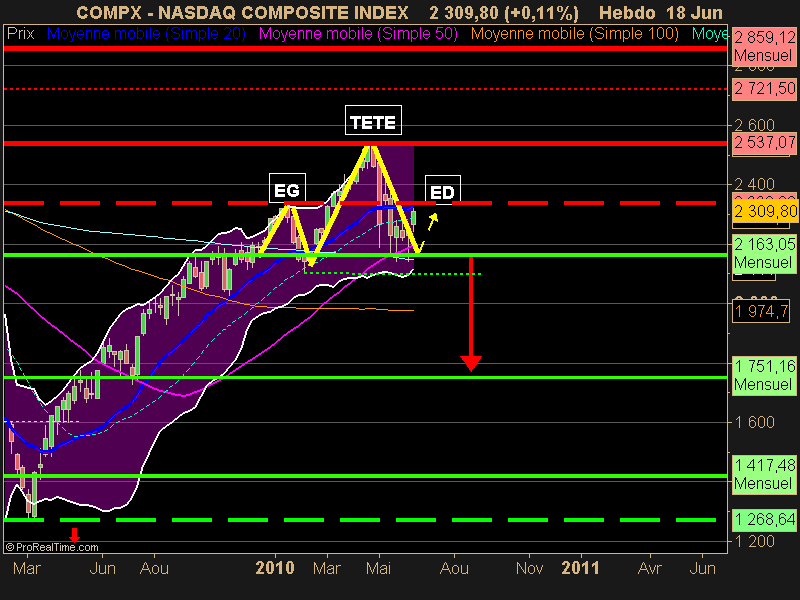Screen dimensions: 800x600
Task: Click the 1 200 scale value
Action: (x=754, y=541)
